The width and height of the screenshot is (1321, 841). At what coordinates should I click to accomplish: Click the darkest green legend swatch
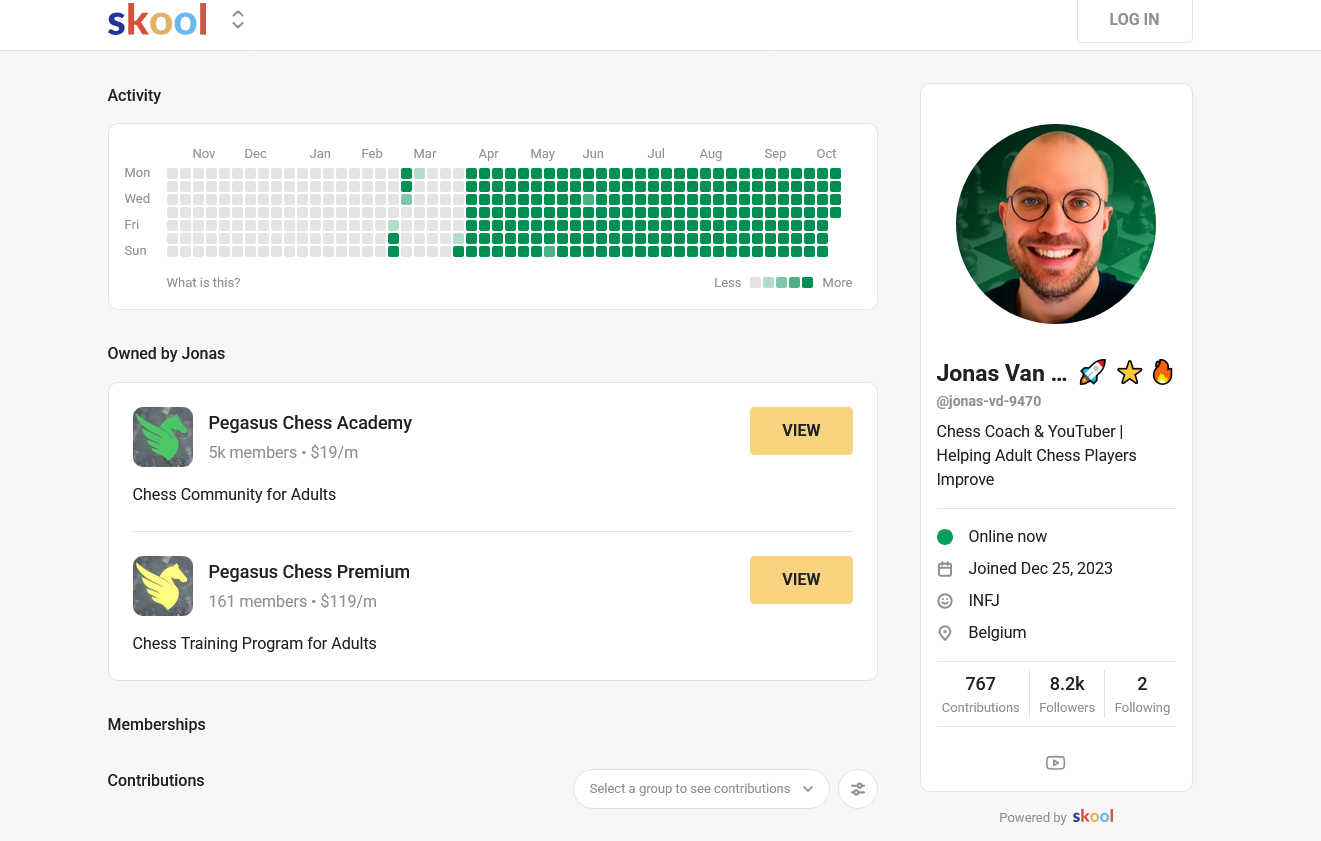coord(808,283)
